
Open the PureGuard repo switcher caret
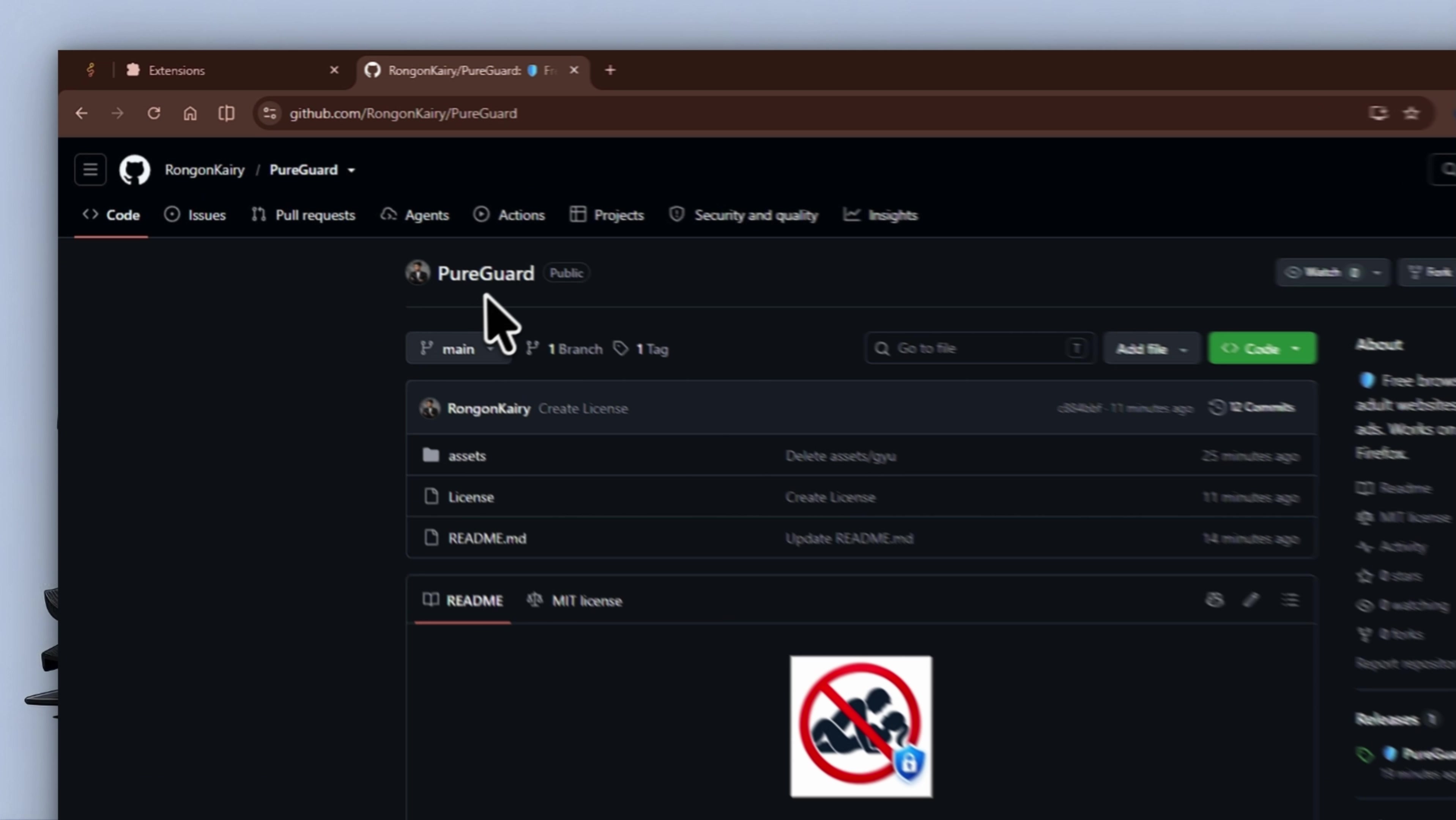point(351,170)
